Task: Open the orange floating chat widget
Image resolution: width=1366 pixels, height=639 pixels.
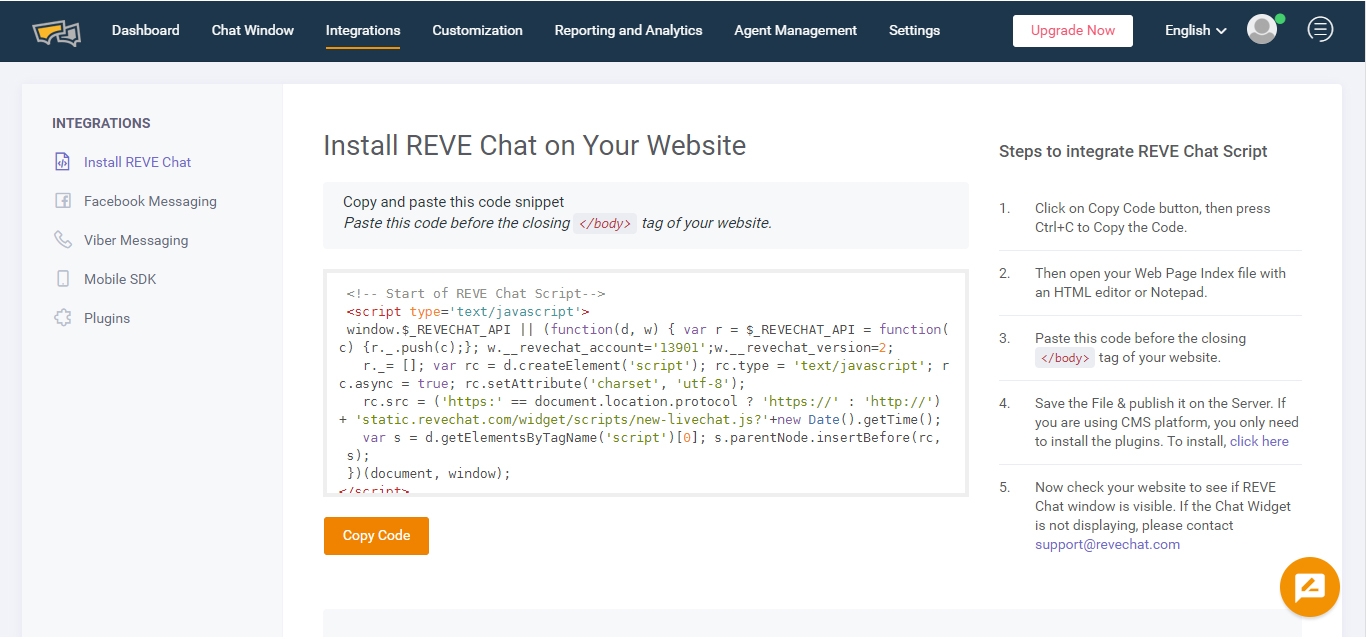Action: (1309, 587)
